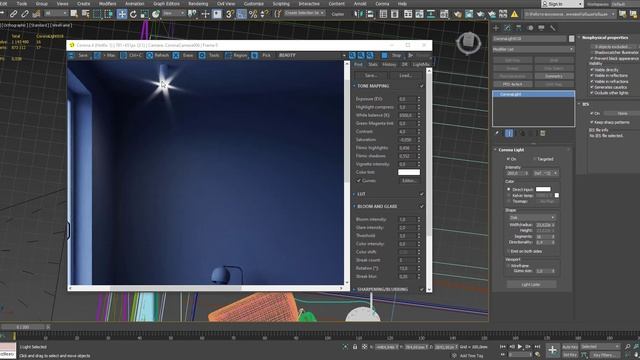Click Configure modifier sets icon

tap(542, 133)
